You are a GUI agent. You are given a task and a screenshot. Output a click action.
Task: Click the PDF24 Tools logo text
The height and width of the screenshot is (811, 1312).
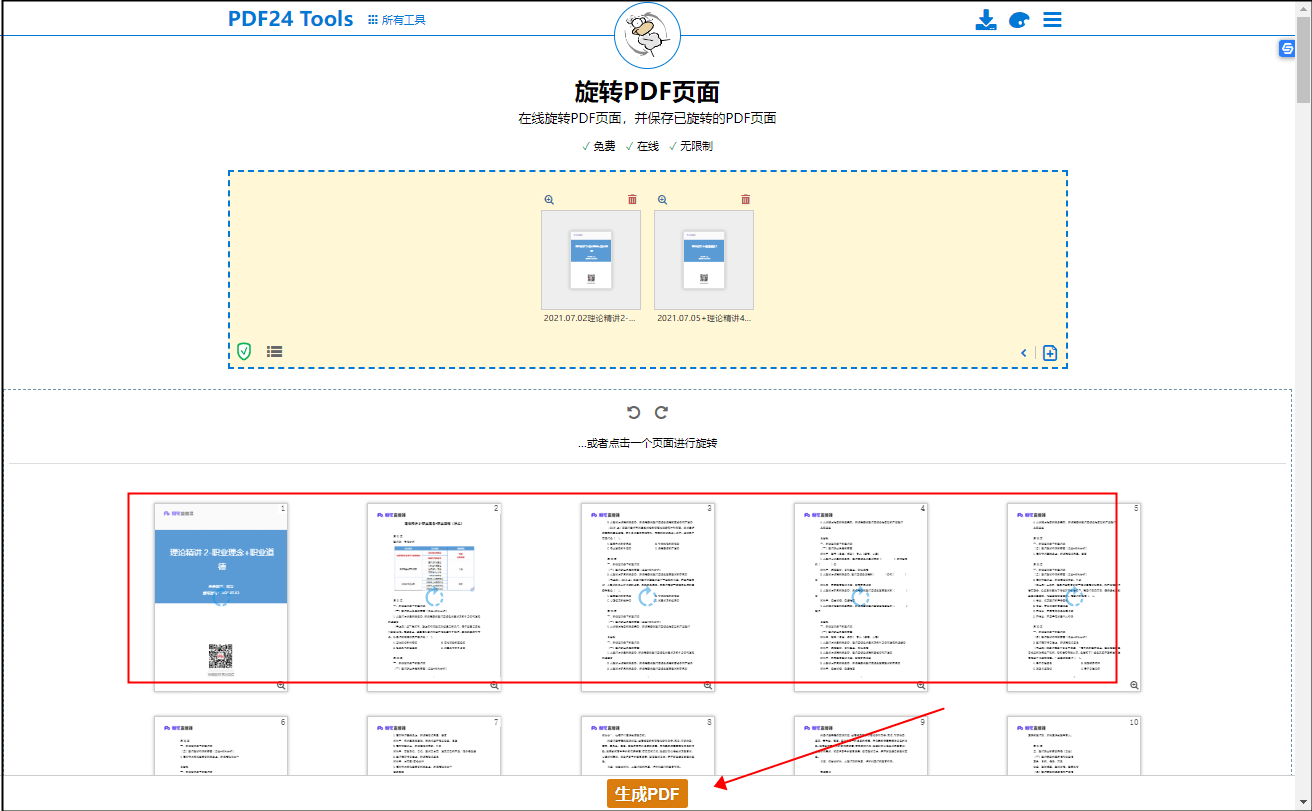291,19
